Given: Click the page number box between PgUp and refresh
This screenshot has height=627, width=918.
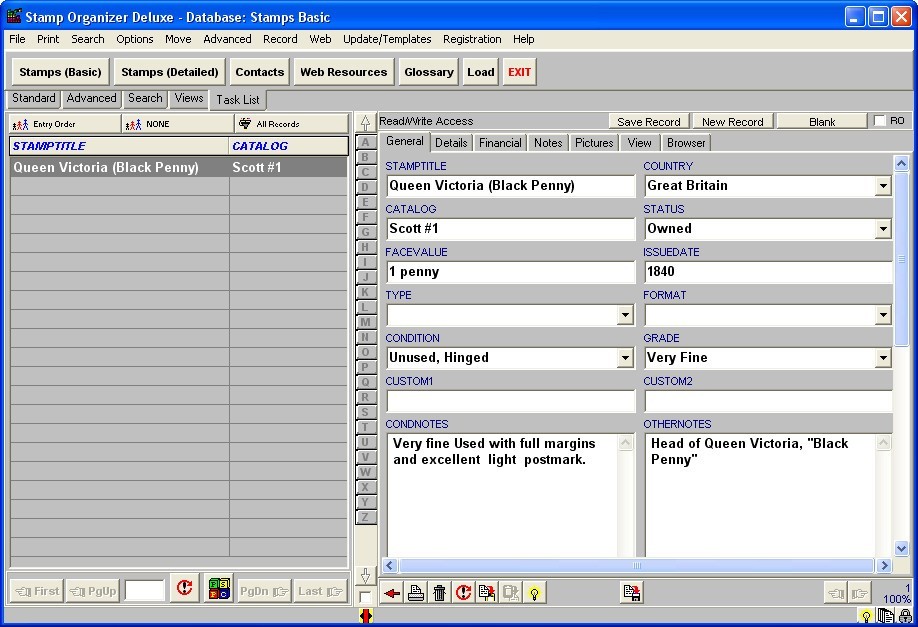Looking at the screenshot, I should coord(145,591).
